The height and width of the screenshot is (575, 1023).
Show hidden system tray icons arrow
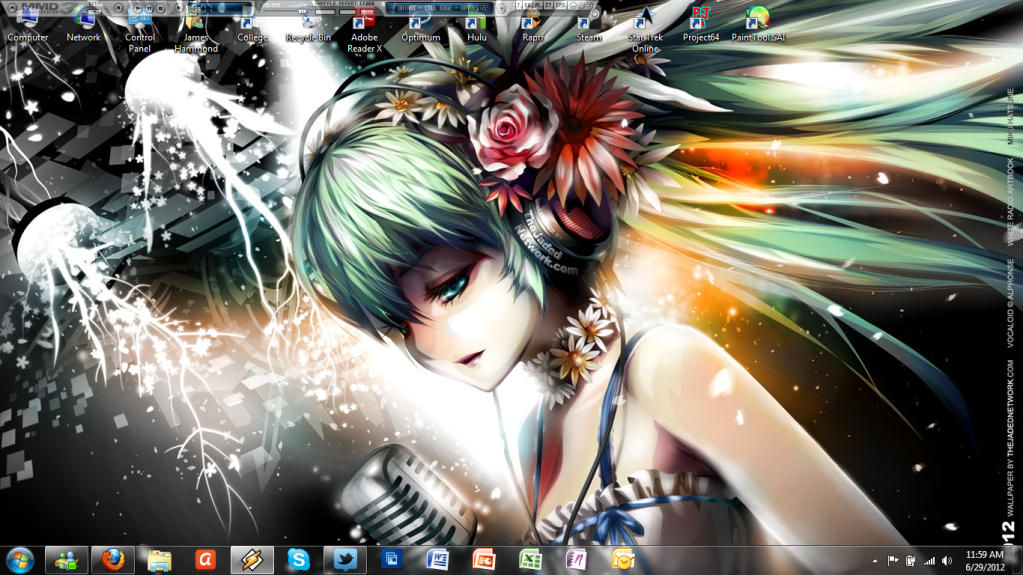tap(875, 561)
